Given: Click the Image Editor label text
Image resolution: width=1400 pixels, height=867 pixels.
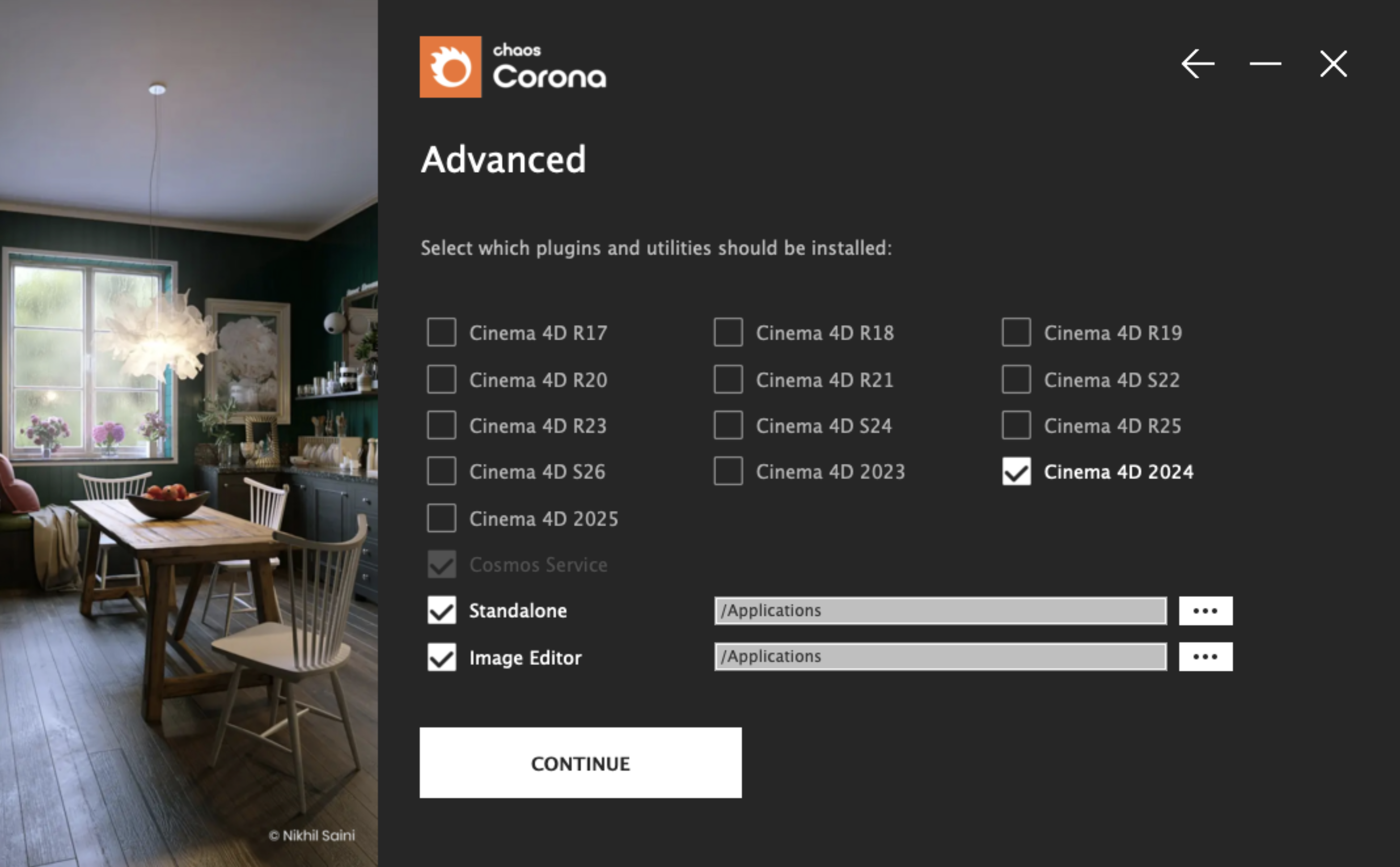Looking at the screenshot, I should [525, 657].
